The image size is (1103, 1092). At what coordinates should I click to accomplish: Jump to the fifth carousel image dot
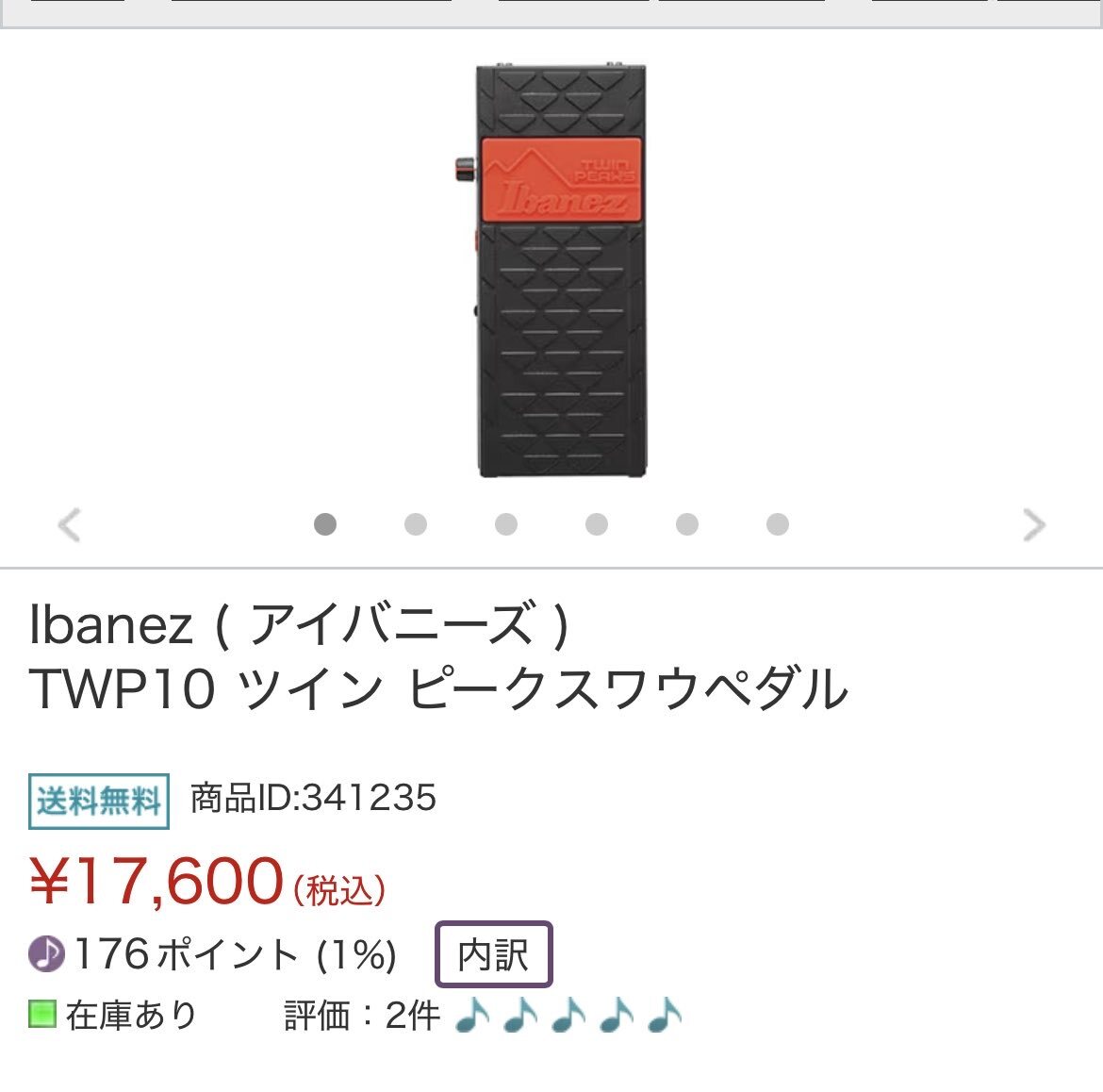point(687,524)
